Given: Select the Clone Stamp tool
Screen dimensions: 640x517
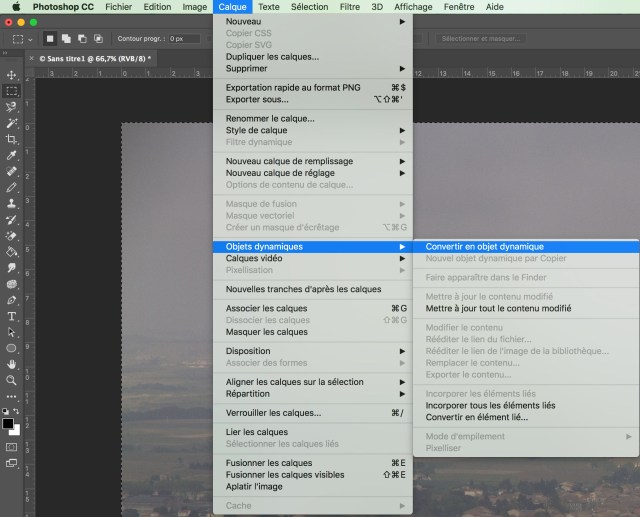Looking at the screenshot, I should (12, 204).
